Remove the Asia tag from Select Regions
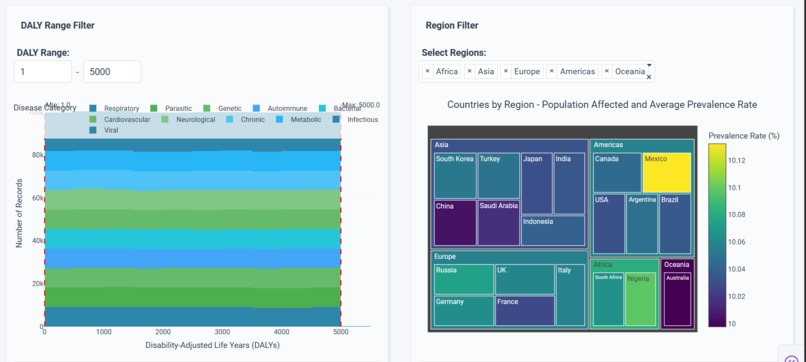This screenshot has height=362, width=806. pyautogui.click(x=470, y=71)
